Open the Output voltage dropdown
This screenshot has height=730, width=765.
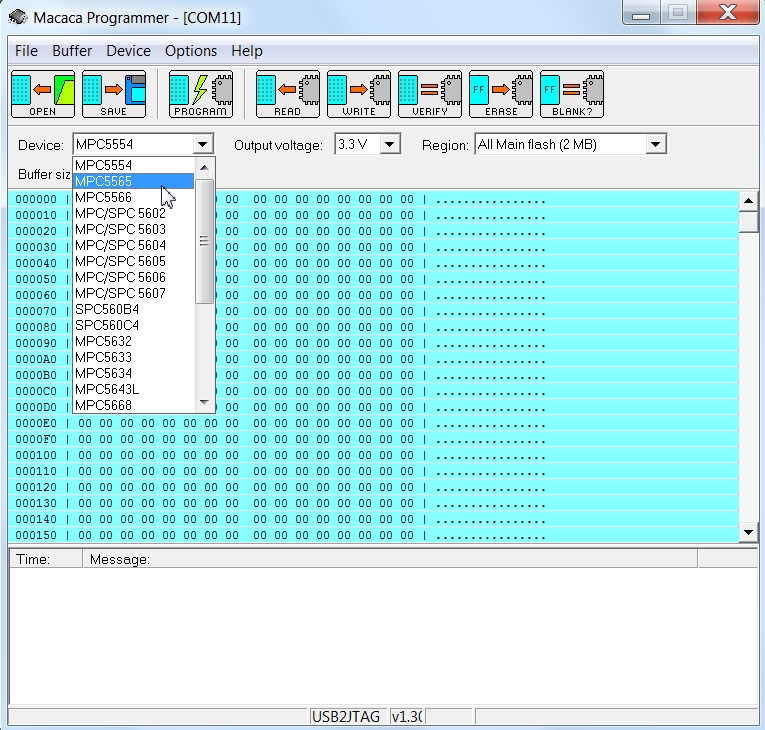[x=390, y=145]
